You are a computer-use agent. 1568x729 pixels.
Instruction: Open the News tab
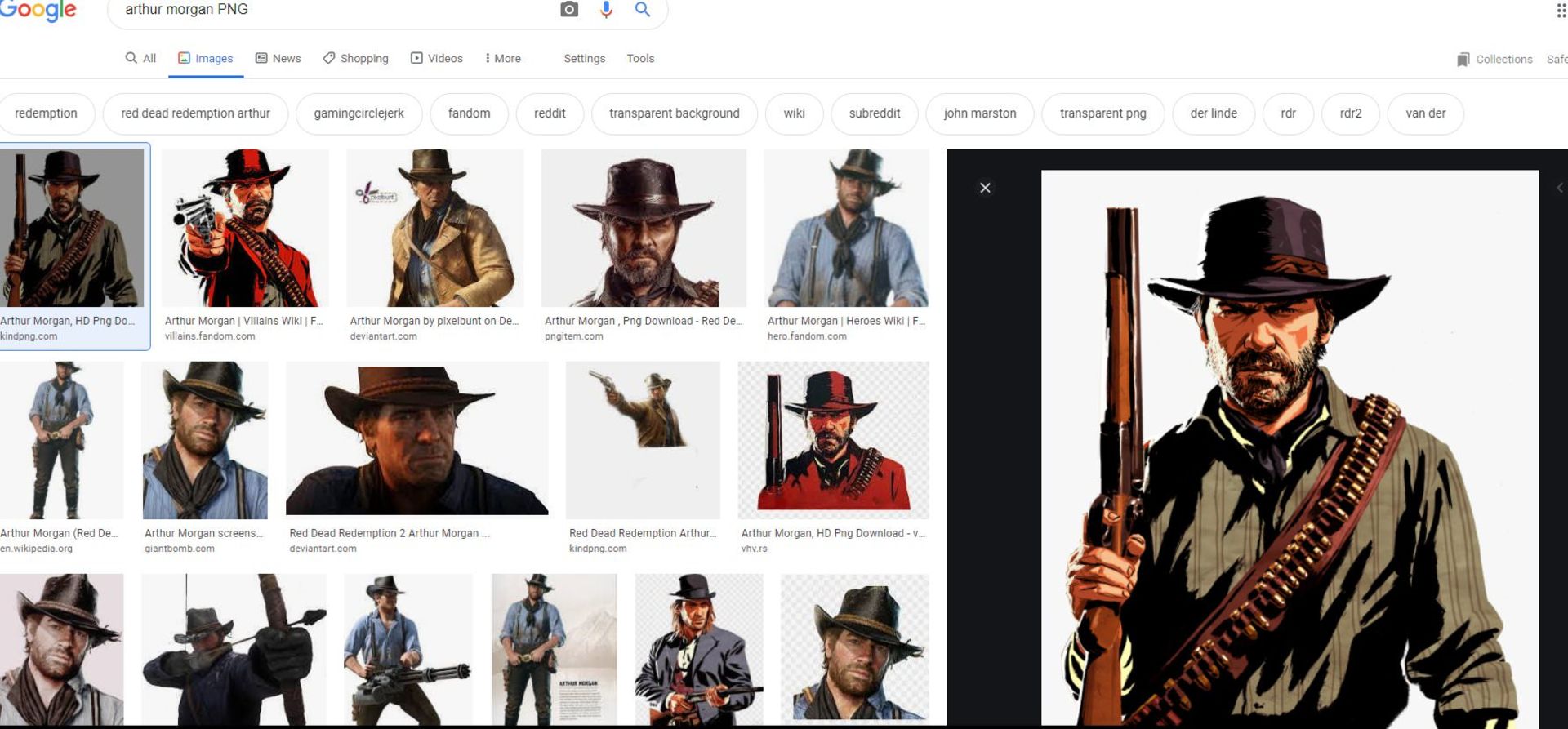click(278, 58)
